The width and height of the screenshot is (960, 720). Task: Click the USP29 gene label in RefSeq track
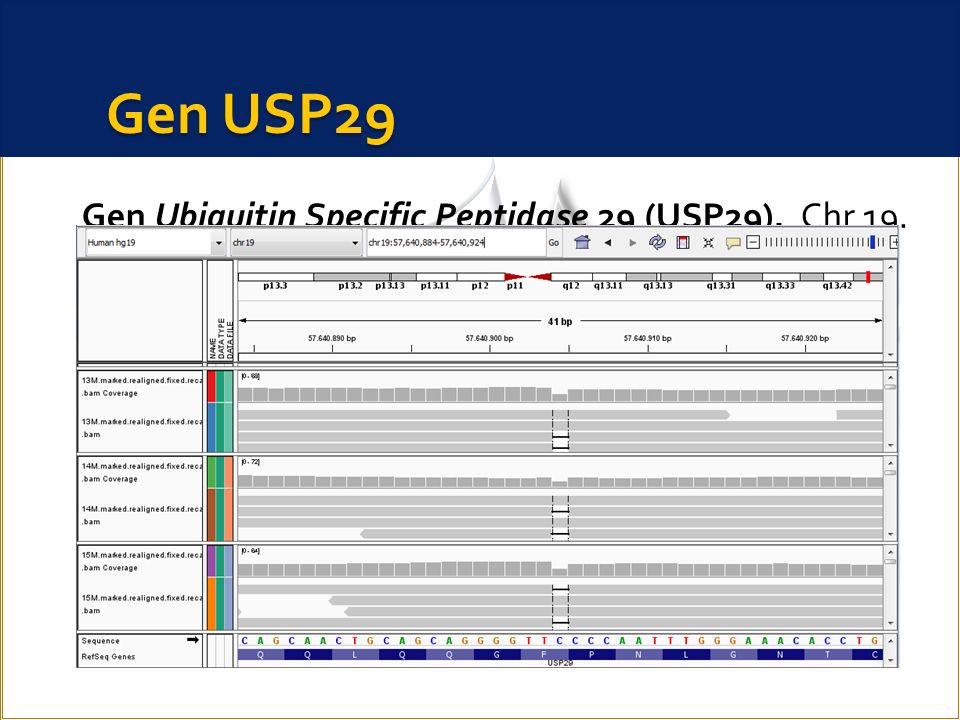(x=560, y=663)
